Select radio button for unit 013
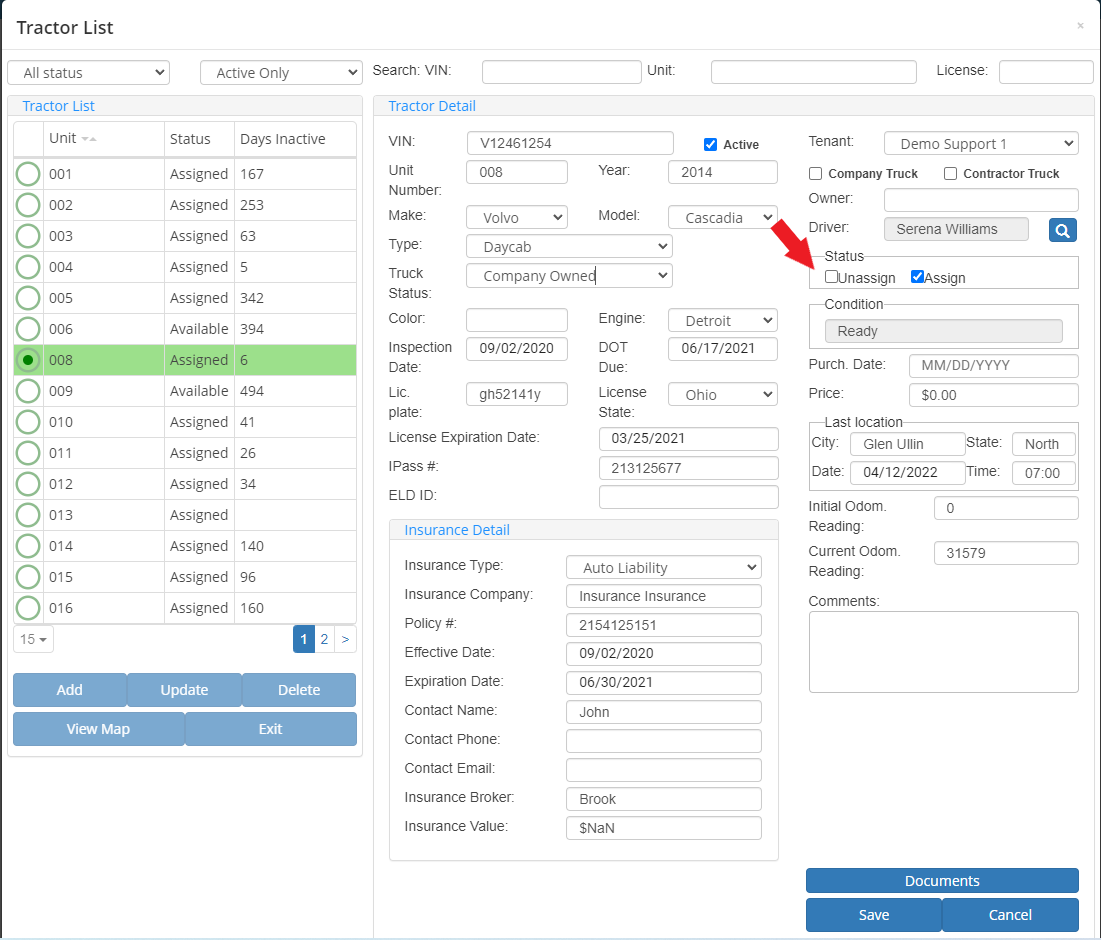The height and width of the screenshot is (940, 1101). click(x=28, y=515)
